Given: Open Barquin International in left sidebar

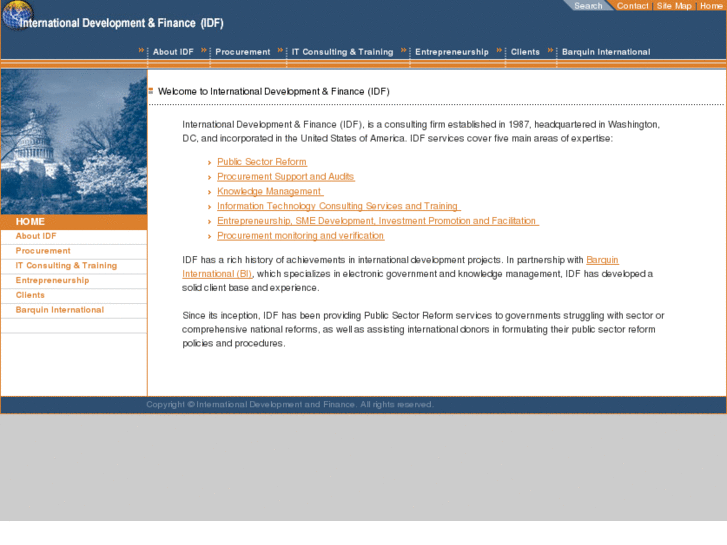Looking at the screenshot, I should pyautogui.click(x=60, y=310).
